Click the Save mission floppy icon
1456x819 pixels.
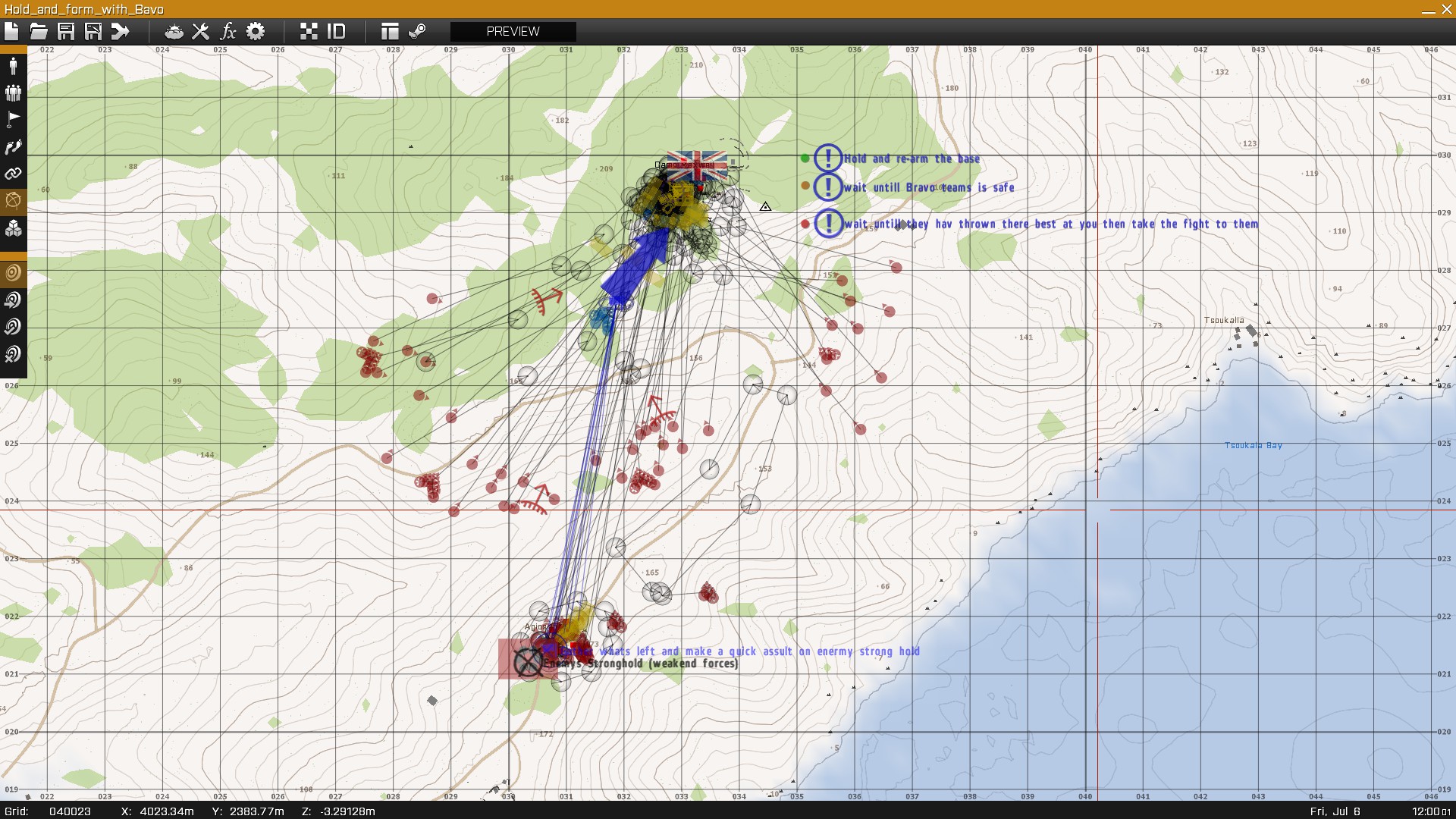click(x=66, y=31)
